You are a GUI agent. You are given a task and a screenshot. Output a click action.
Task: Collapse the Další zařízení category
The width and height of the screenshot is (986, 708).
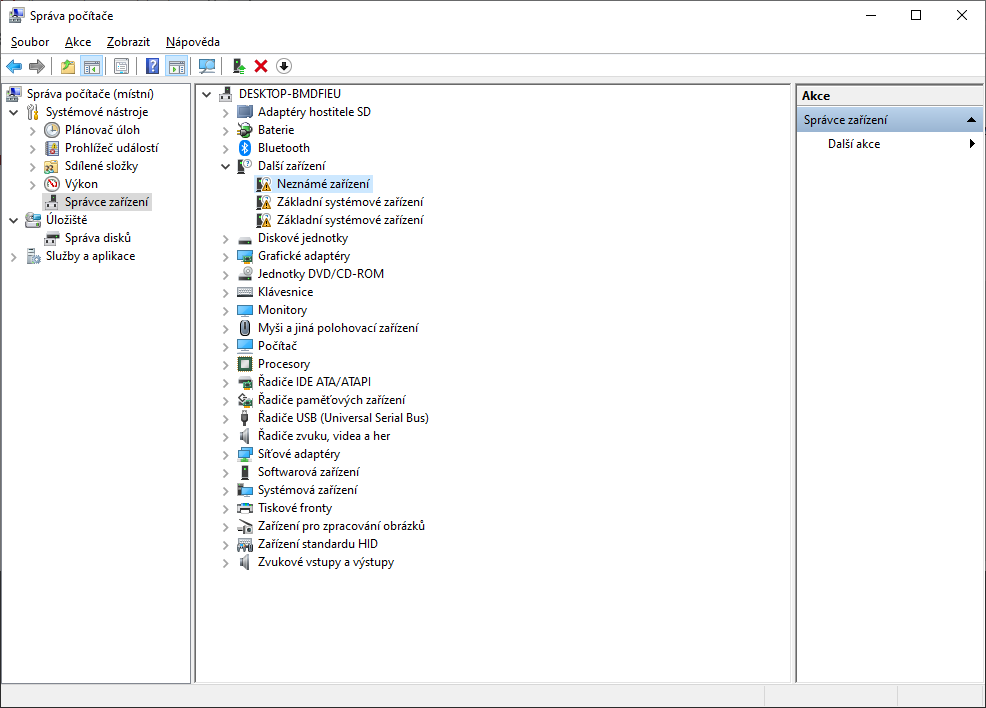(x=225, y=167)
